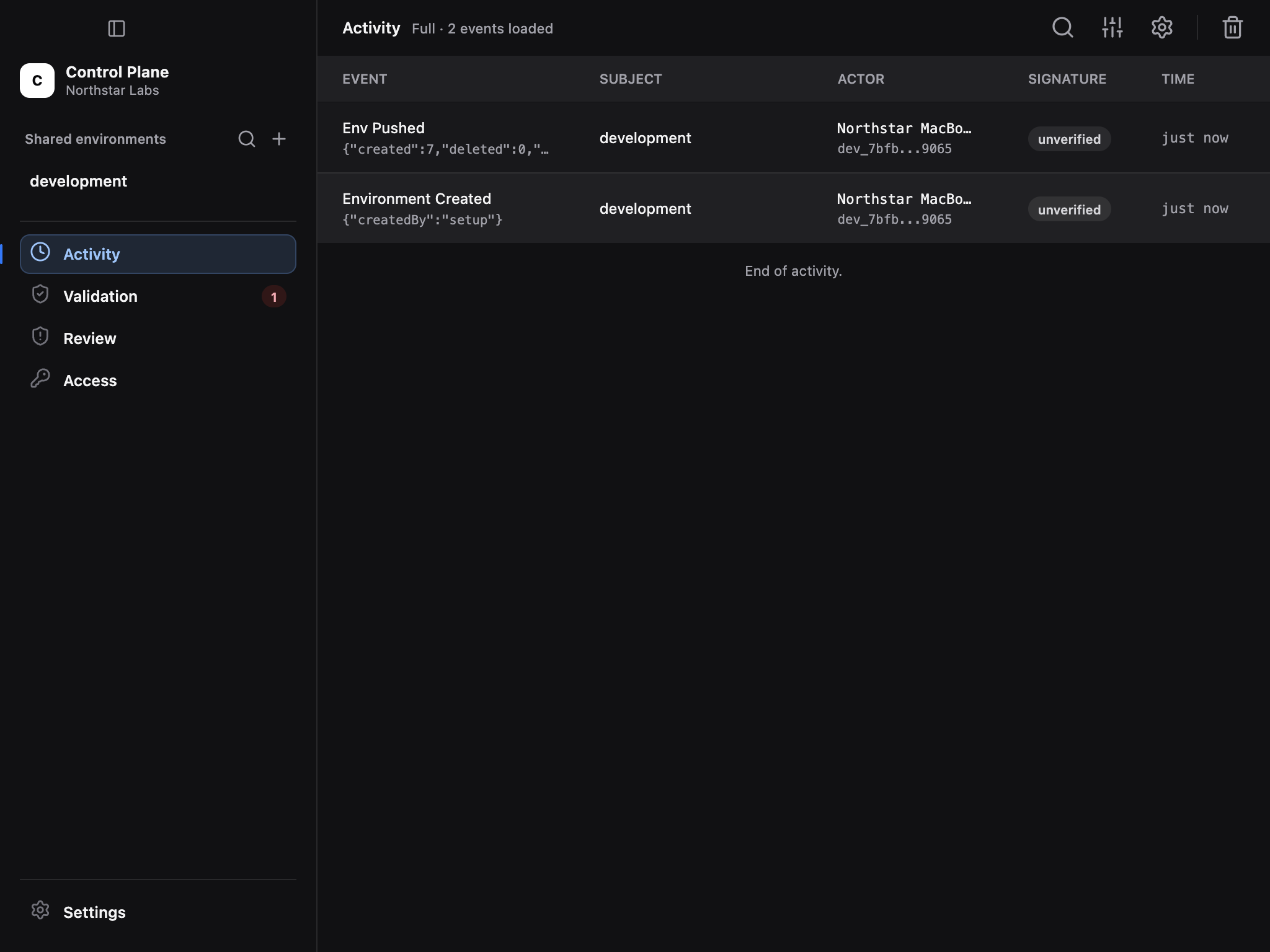This screenshot has height=952, width=1270.
Task: Click the Access key icon
Action: tap(40, 379)
